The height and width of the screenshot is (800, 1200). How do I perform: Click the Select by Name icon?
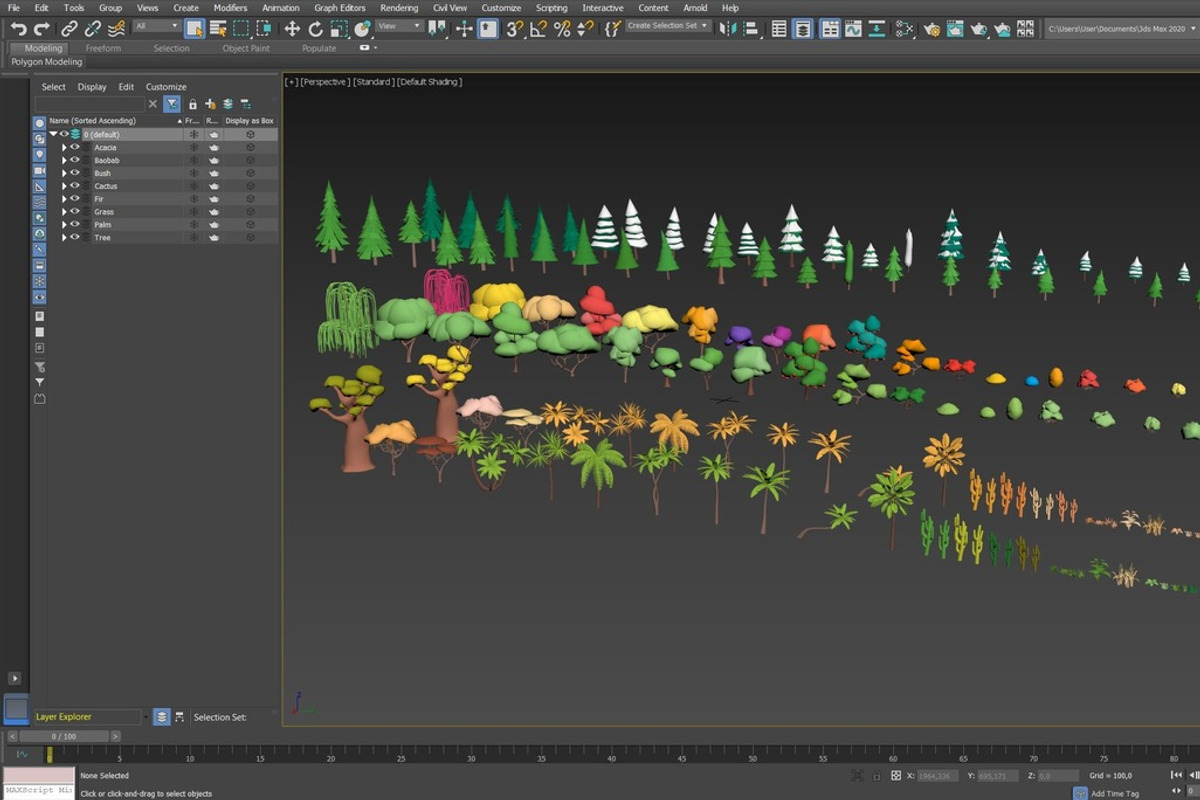click(x=217, y=29)
